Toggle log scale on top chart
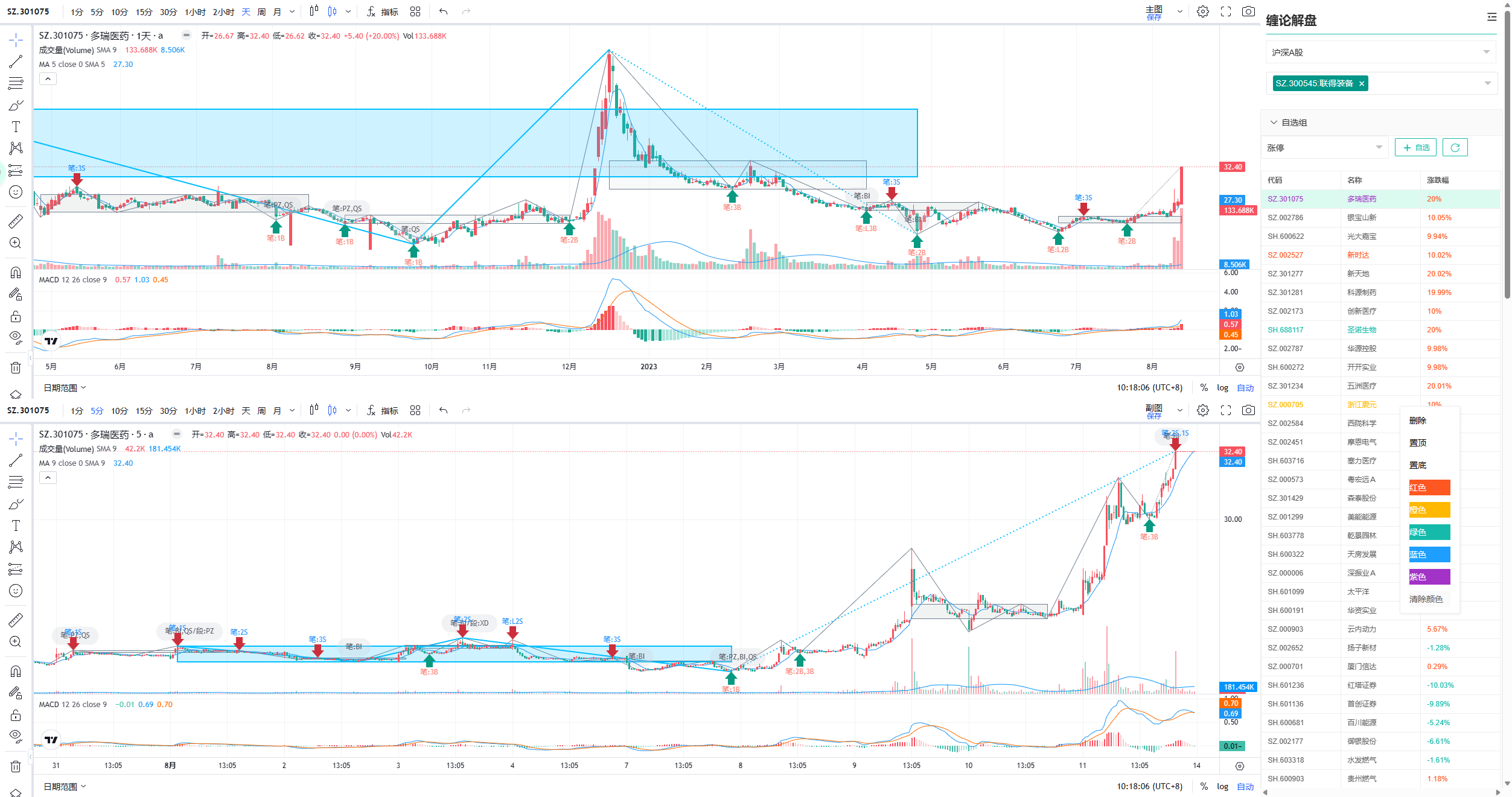The image size is (1512, 797). [x=1222, y=388]
